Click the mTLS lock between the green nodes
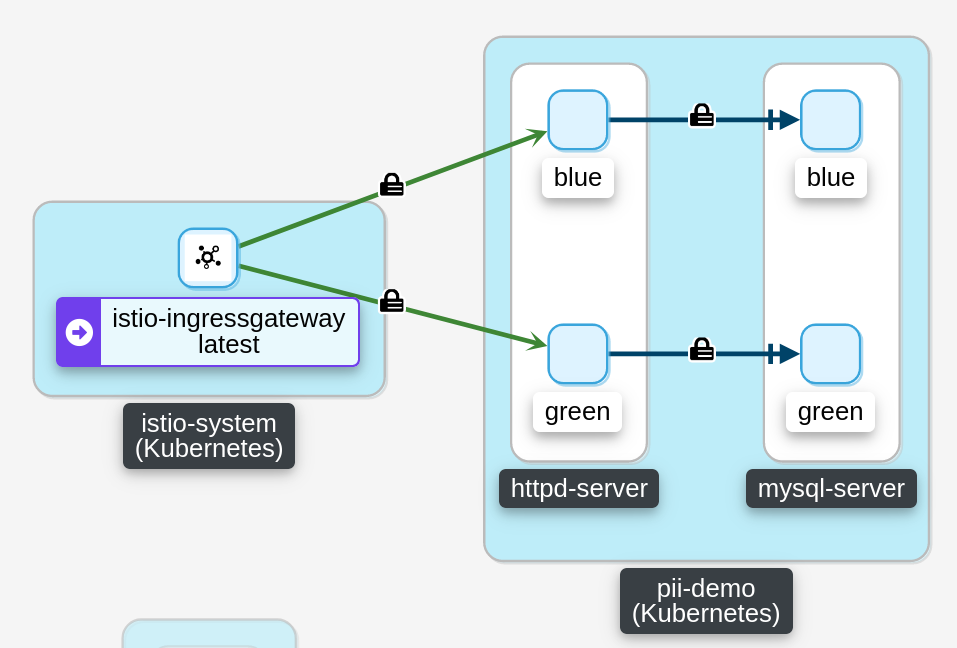 click(x=702, y=350)
